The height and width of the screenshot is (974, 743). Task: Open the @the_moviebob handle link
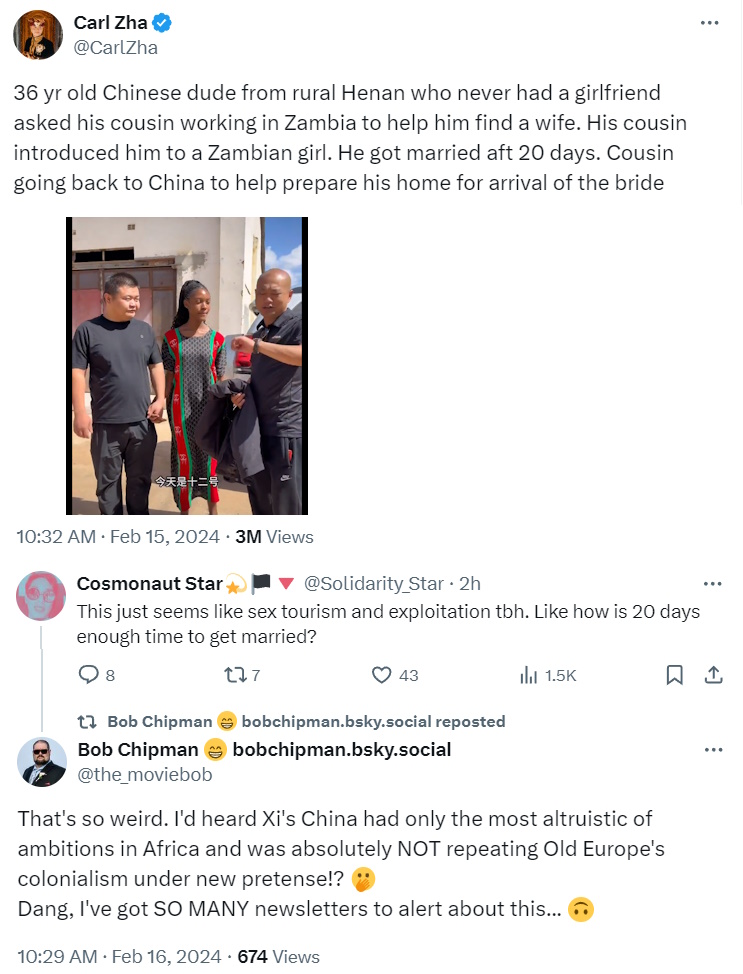pyautogui.click(x=145, y=773)
